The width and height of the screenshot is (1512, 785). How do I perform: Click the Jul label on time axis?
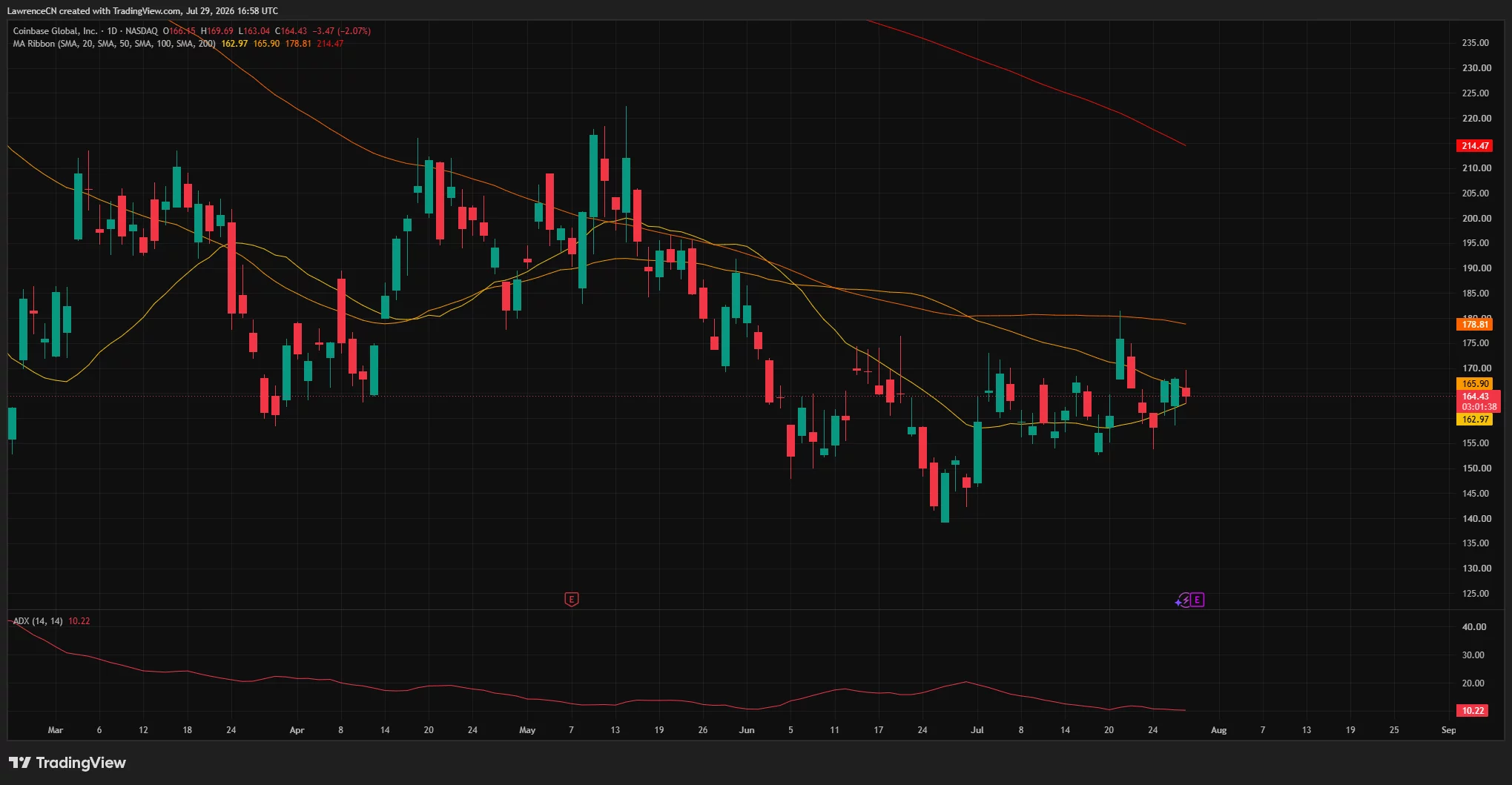[x=977, y=730]
